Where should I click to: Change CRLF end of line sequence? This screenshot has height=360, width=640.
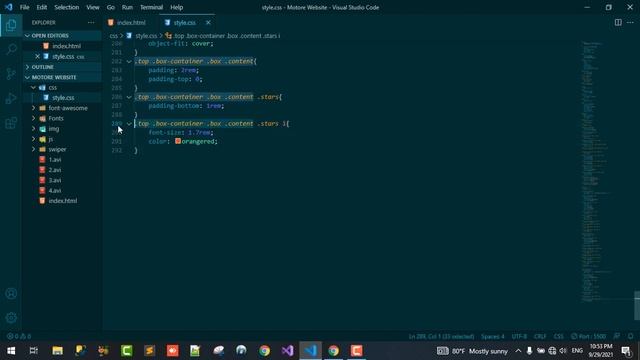pos(540,336)
